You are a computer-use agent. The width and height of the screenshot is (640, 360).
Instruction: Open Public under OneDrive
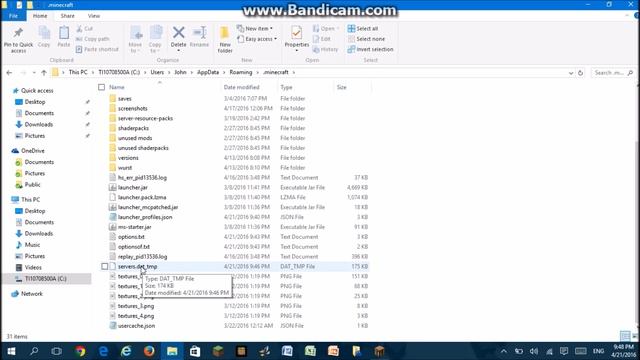pyautogui.click(x=32, y=184)
